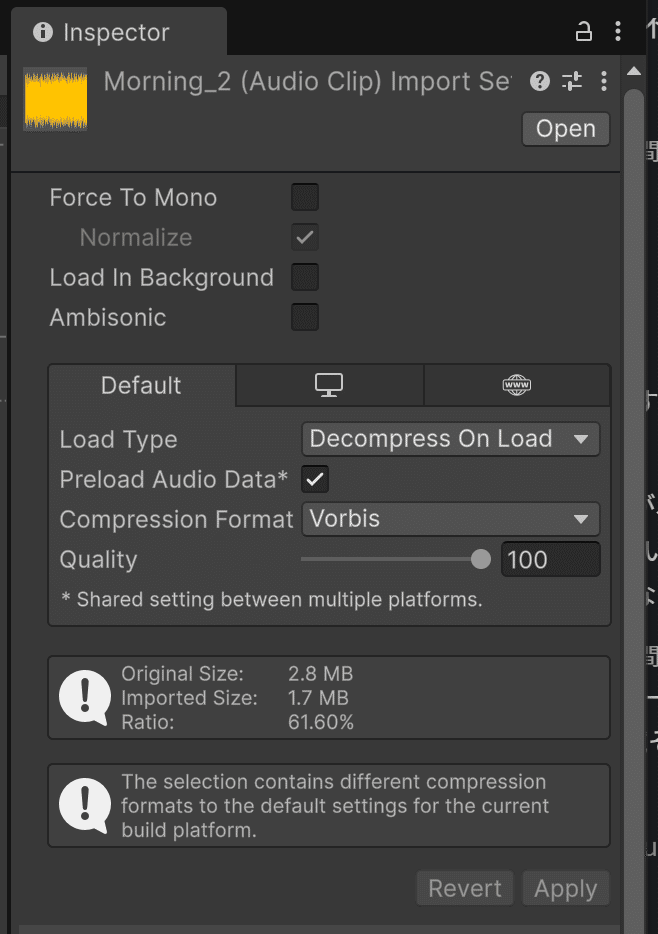Open the Inspector's more options kebab menu

point(604,81)
